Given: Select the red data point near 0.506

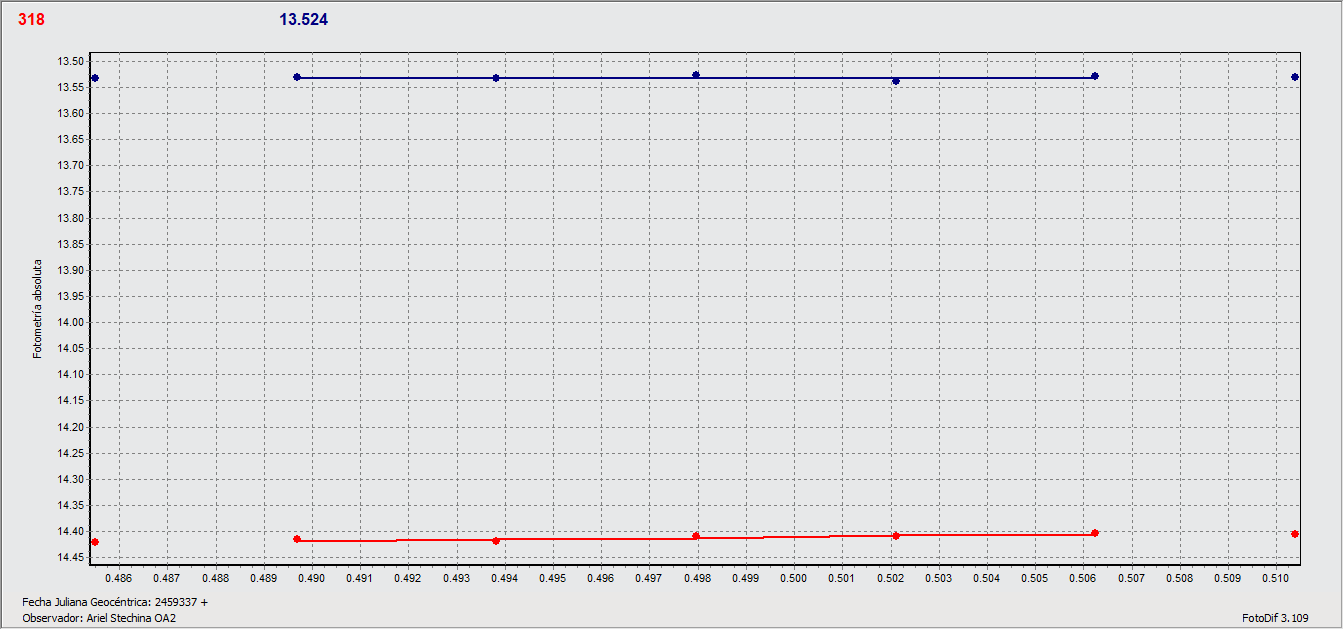Looking at the screenshot, I should (1095, 533).
